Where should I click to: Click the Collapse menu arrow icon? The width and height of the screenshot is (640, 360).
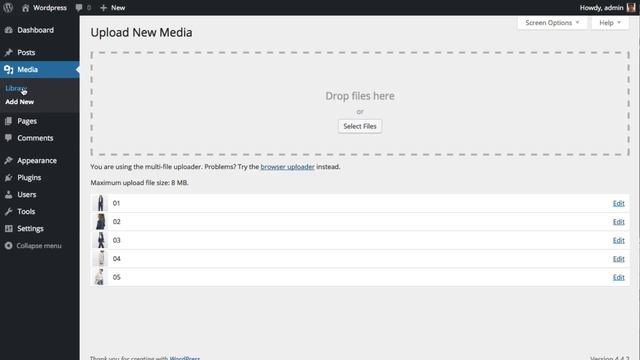pos(9,246)
